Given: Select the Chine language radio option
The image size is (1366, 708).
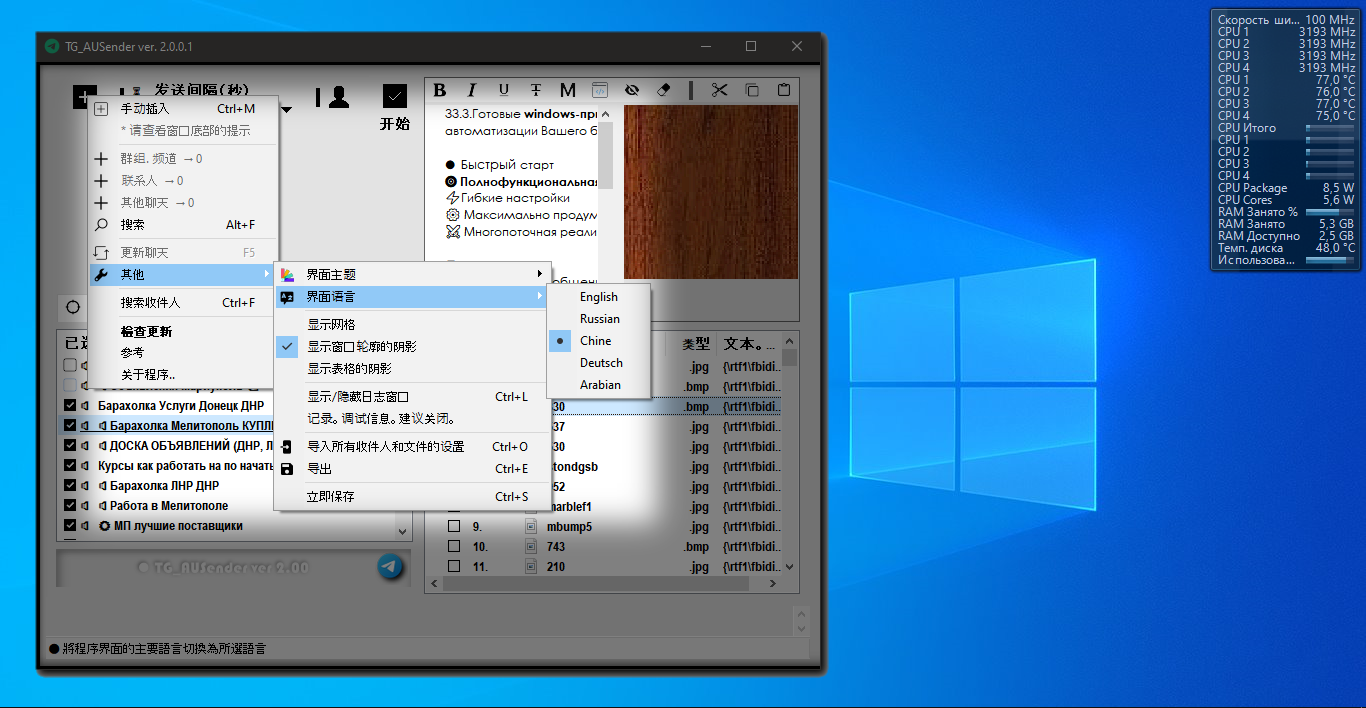Looking at the screenshot, I should point(595,341).
